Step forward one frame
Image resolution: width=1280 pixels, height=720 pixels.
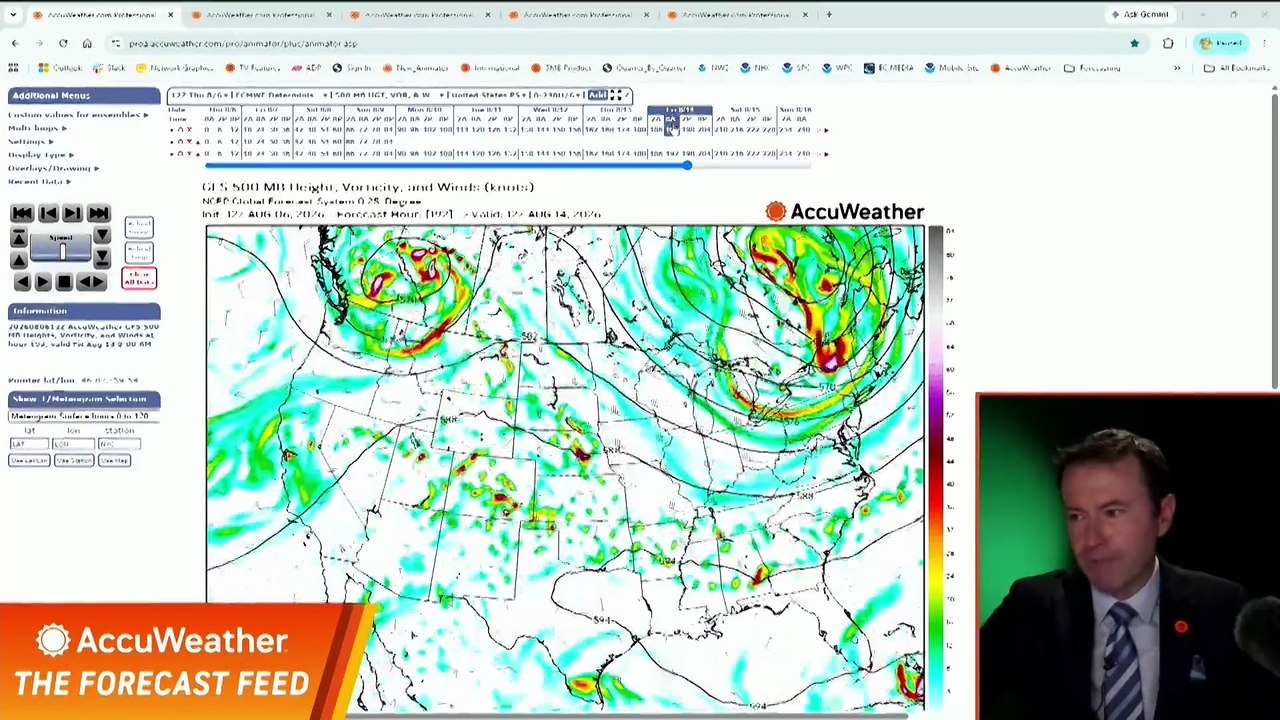pos(72,213)
